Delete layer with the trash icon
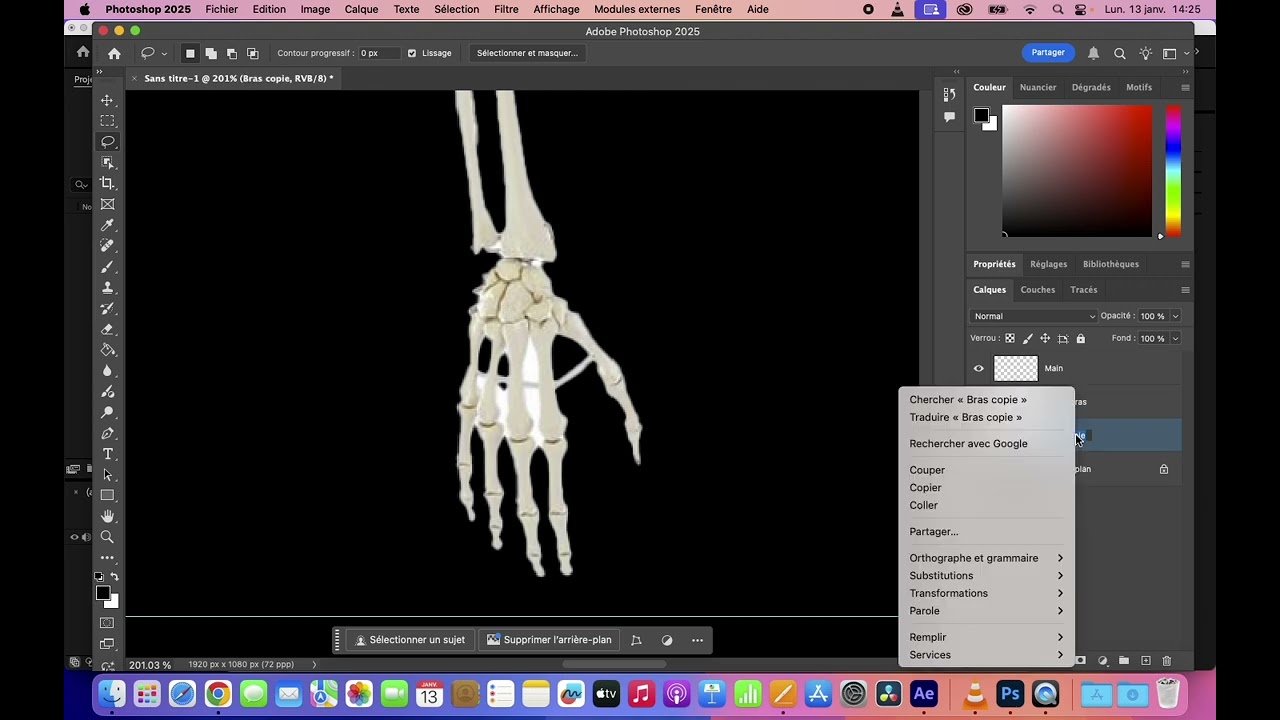 (1166, 661)
